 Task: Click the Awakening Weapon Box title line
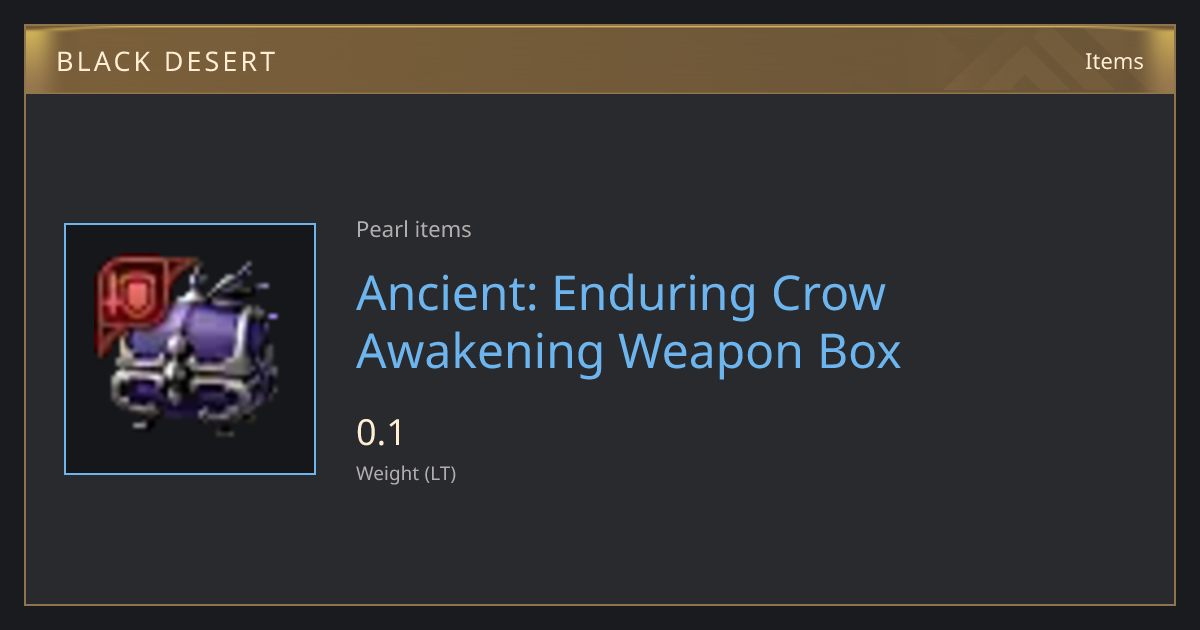pyautogui.click(x=628, y=351)
